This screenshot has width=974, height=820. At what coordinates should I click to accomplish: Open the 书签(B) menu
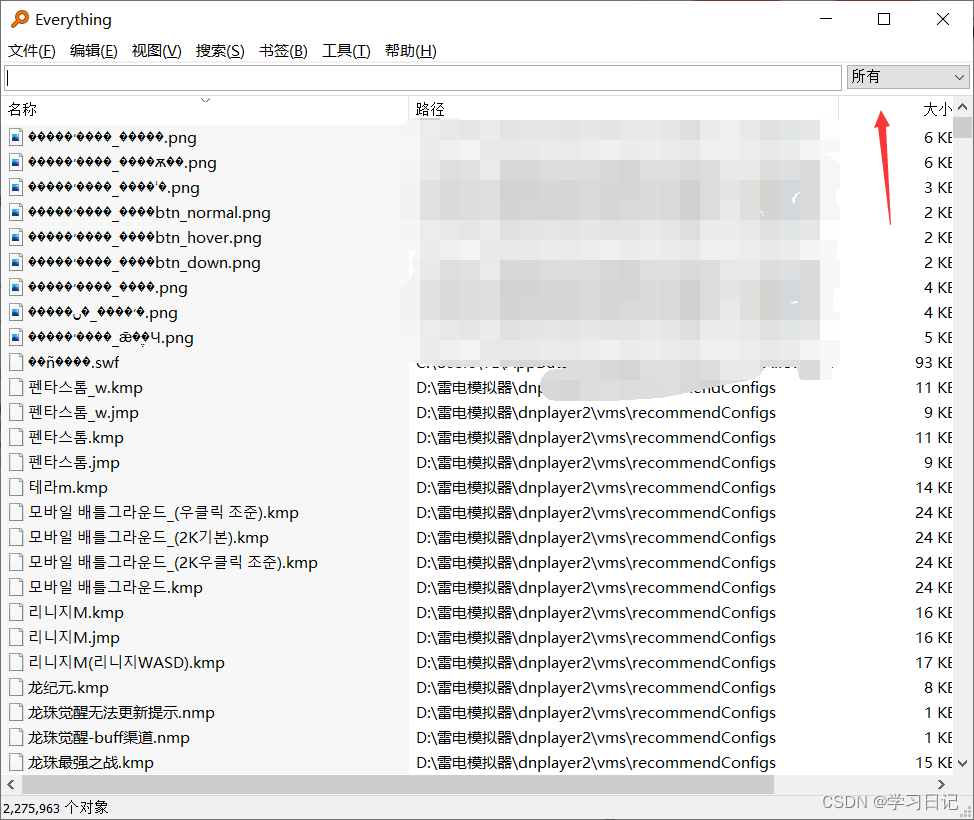tap(283, 51)
